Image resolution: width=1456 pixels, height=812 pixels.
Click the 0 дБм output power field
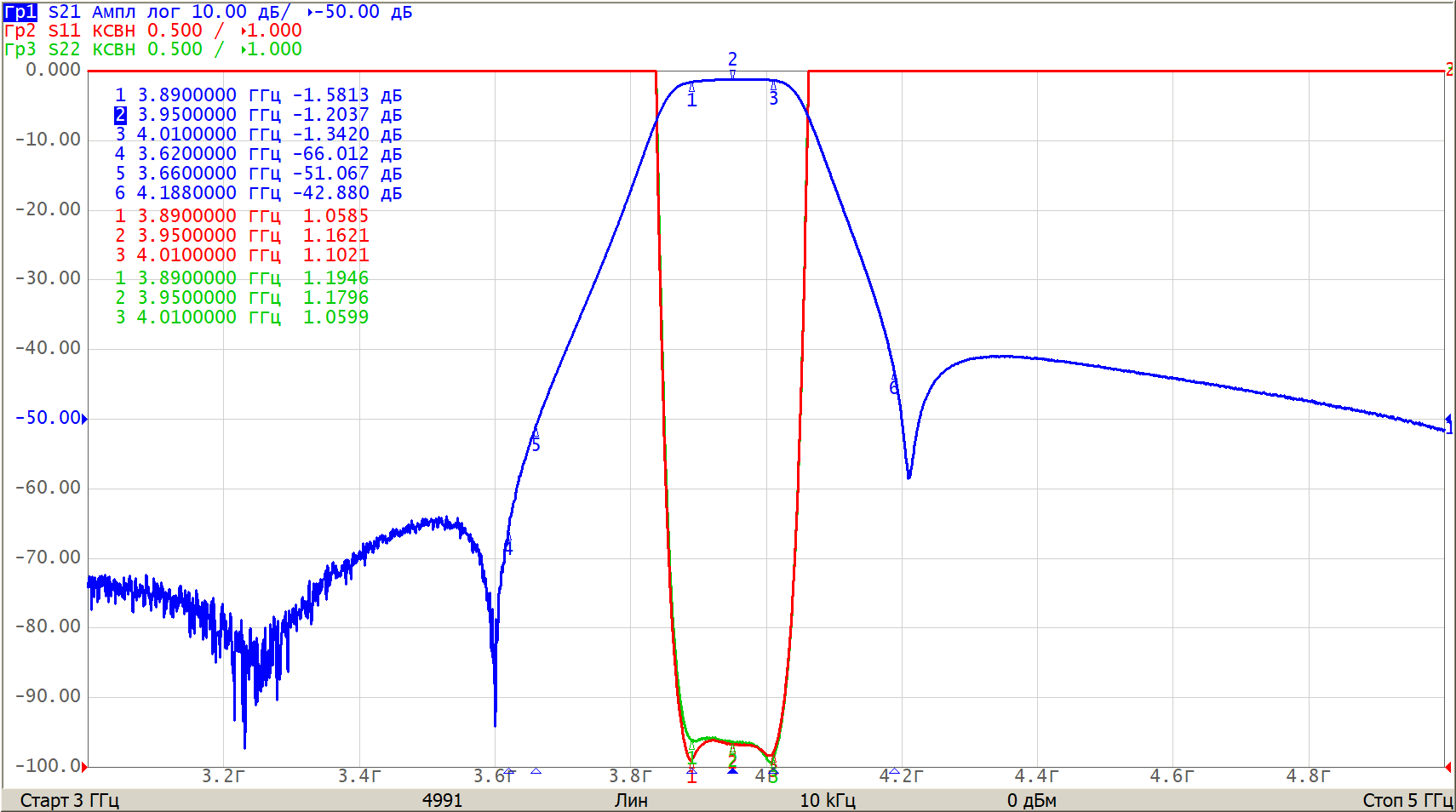pyautogui.click(x=1031, y=800)
